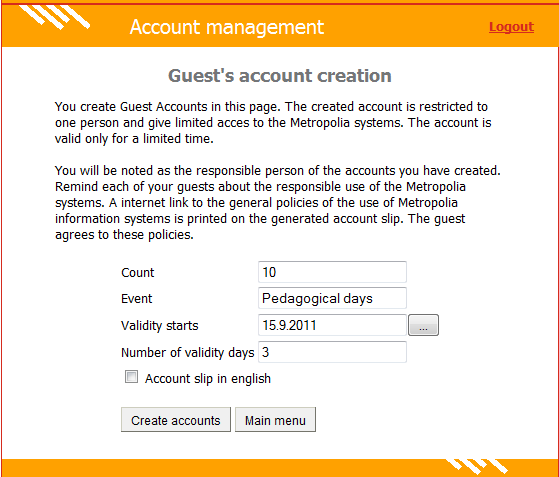Click the paragraph about the responsible person

point(278,202)
